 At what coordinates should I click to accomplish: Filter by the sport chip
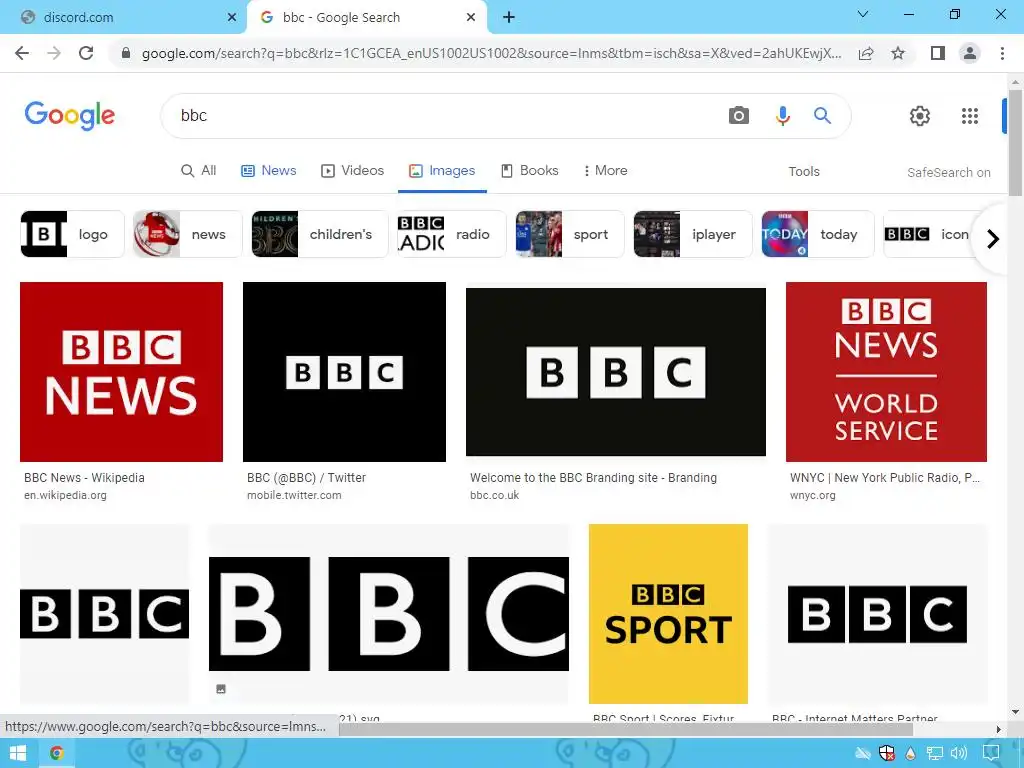pos(569,234)
